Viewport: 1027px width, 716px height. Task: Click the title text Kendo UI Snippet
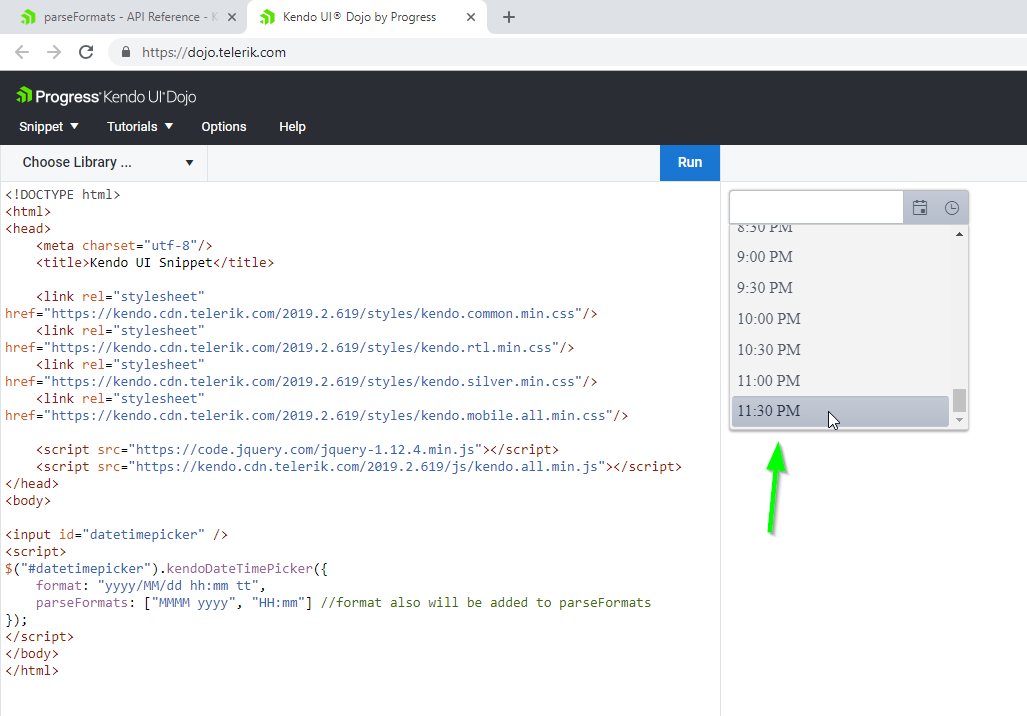coord(151,263)
